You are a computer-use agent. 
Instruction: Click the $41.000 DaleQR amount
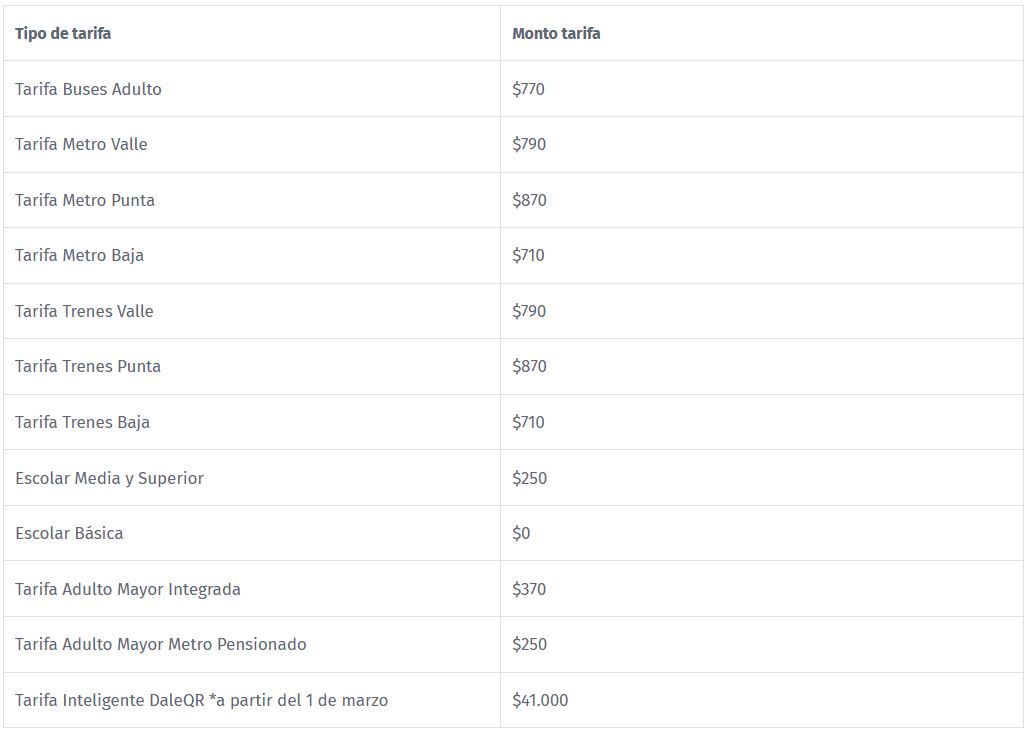pyautogui.click(x=540, y=700)
